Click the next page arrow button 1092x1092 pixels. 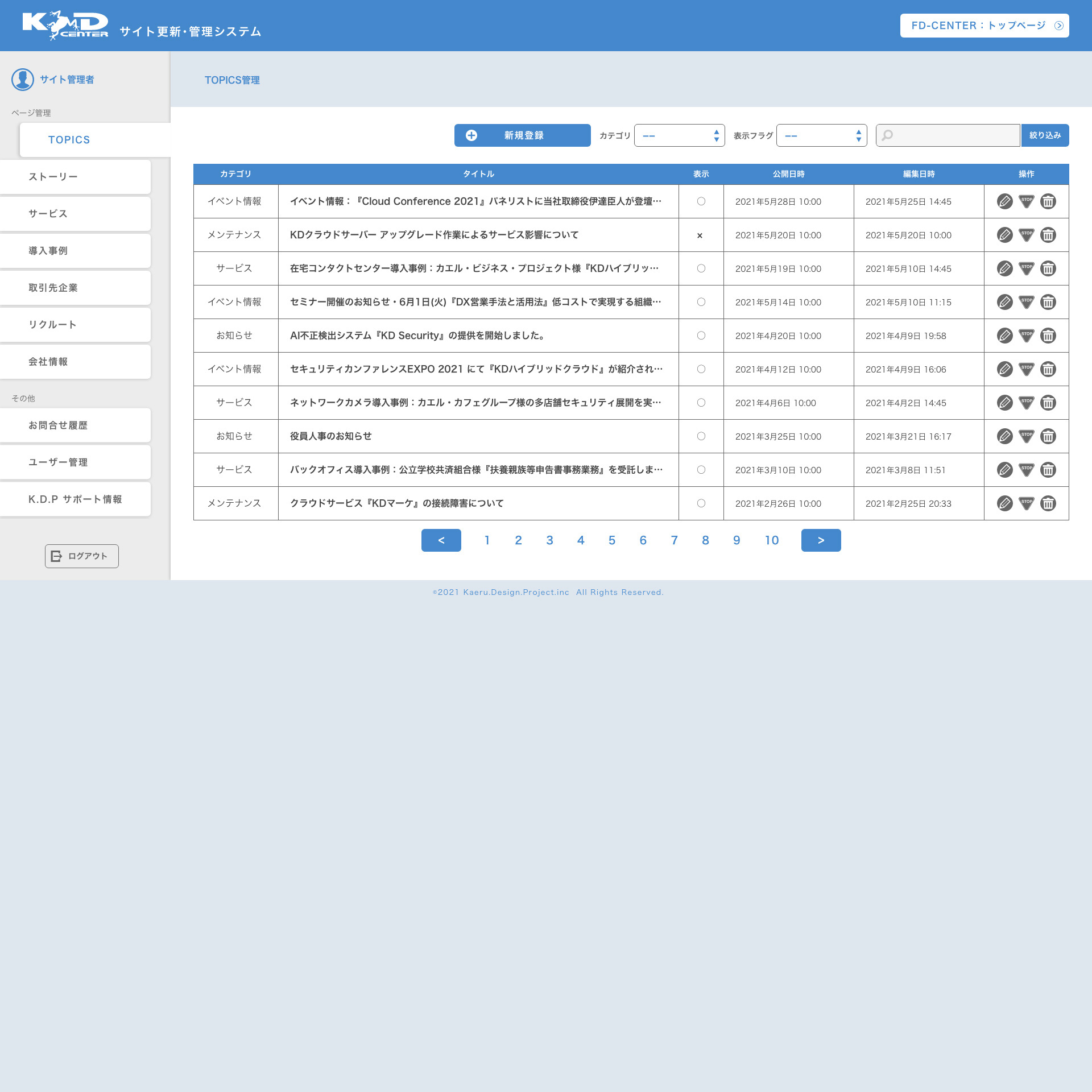coord(821,540)
